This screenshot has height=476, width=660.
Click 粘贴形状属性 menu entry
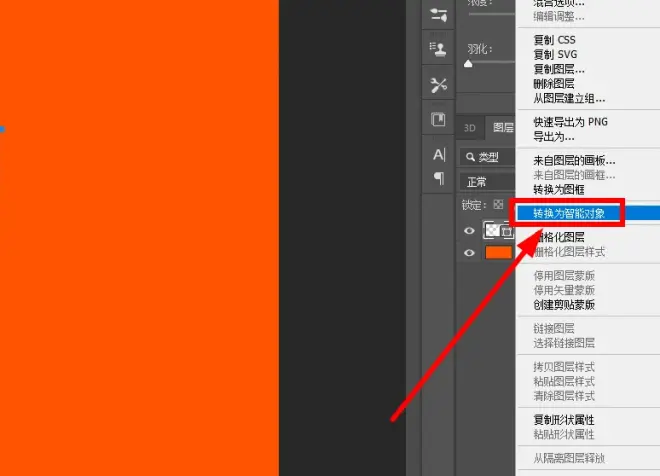[x=564, y=434]
